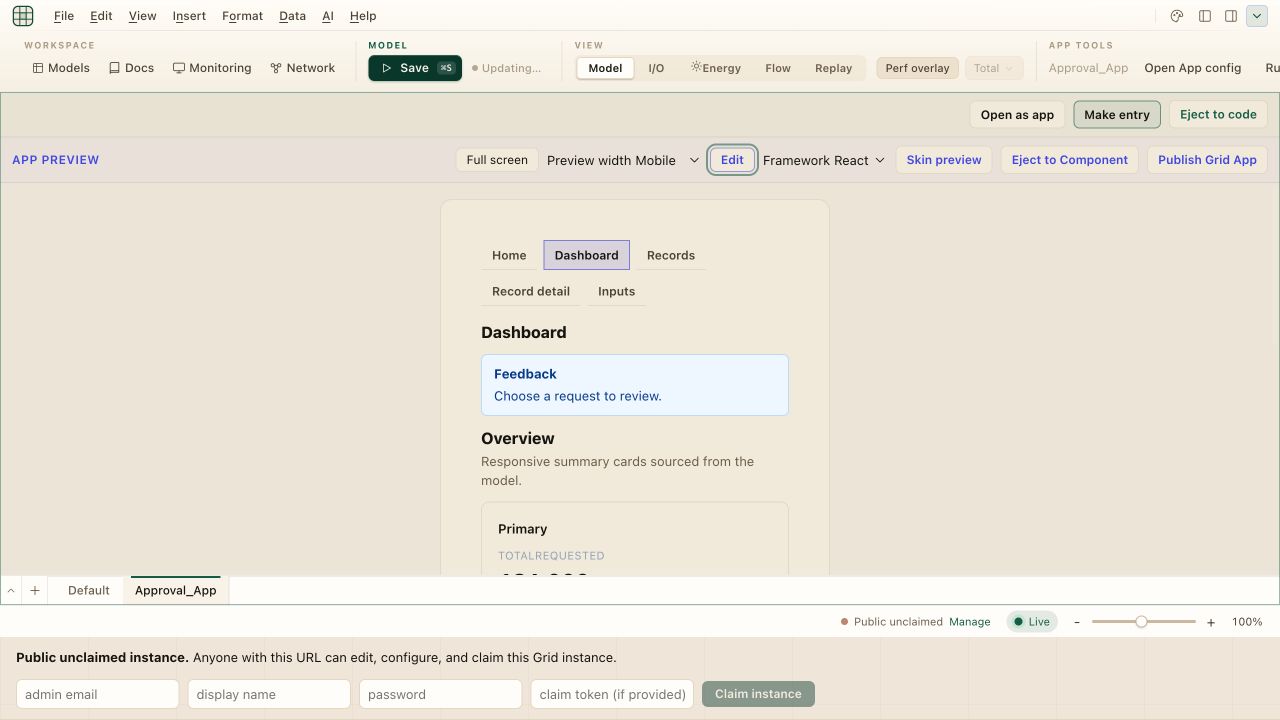Select the Home tab in preview
Viewport: 1280px width, 720px height.
pyautogui.click(x=509, y=255)
